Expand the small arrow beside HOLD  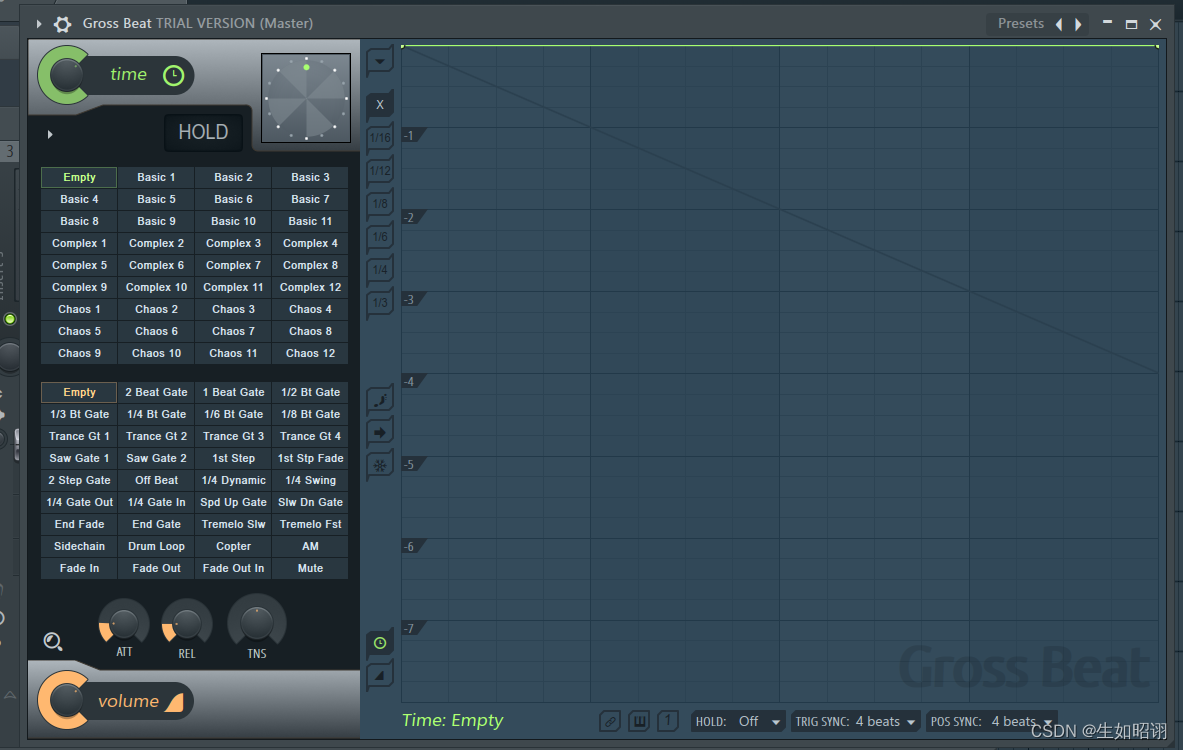click(50, 134)
